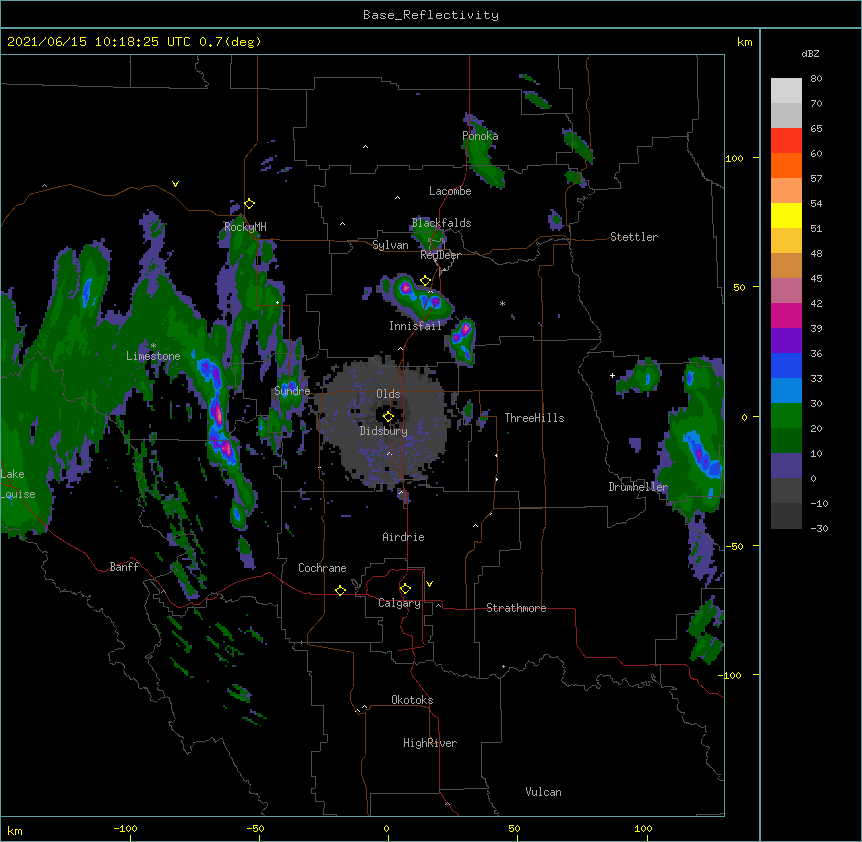The height and width of the screenshot is (842, 862).
Task: Select the Stettler label
Action: coord(634,237)
